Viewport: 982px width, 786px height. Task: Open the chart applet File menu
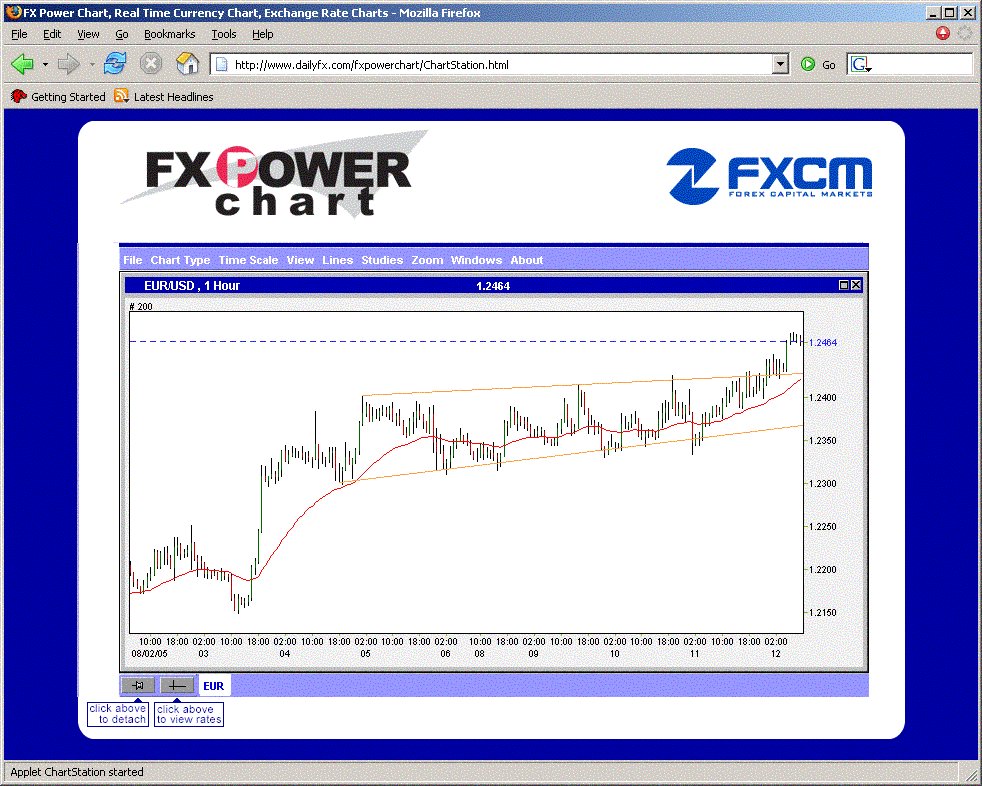133,260
